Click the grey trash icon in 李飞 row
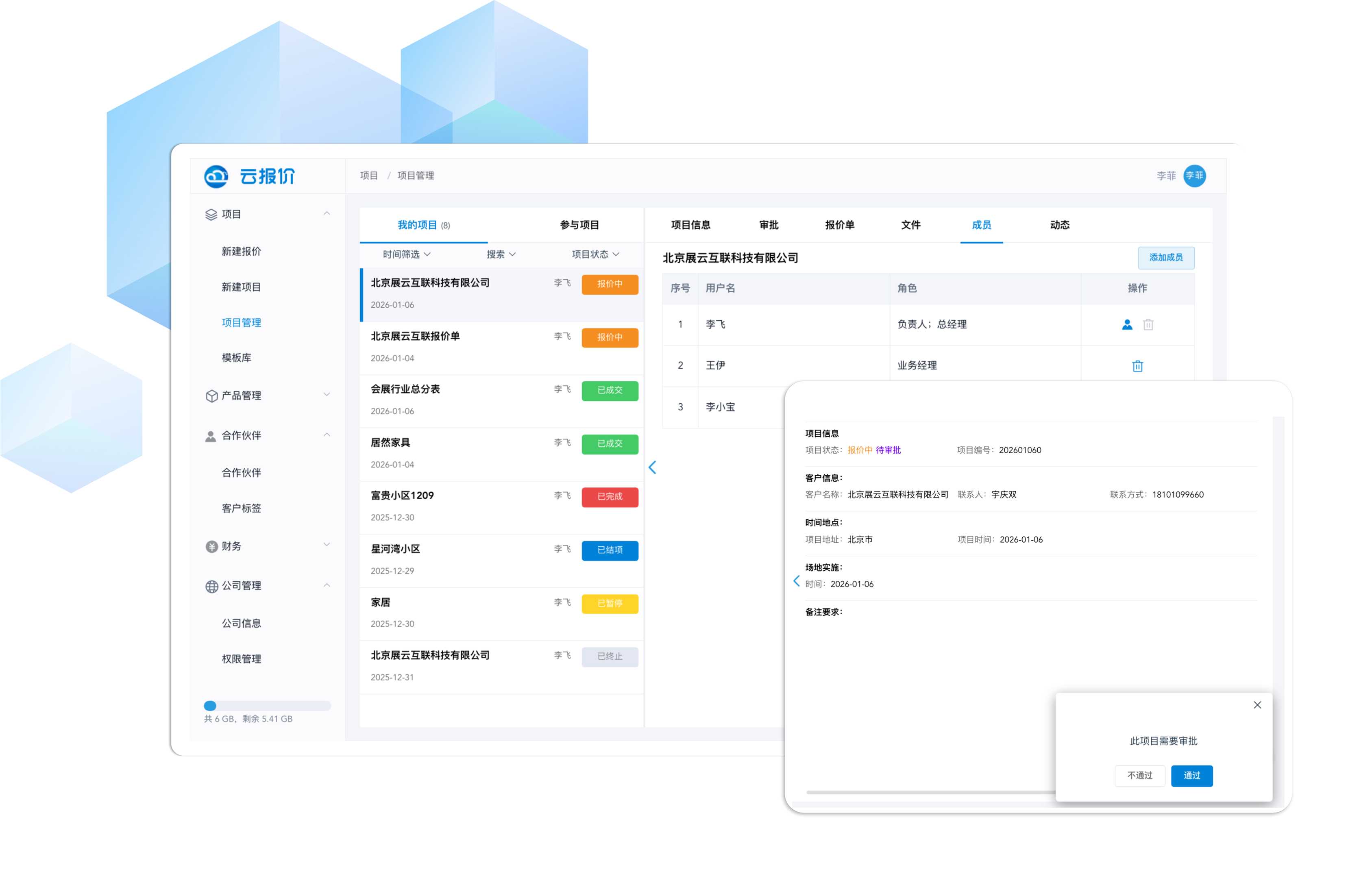This screenshot has height=878, width=1372. coord(1148,324)
